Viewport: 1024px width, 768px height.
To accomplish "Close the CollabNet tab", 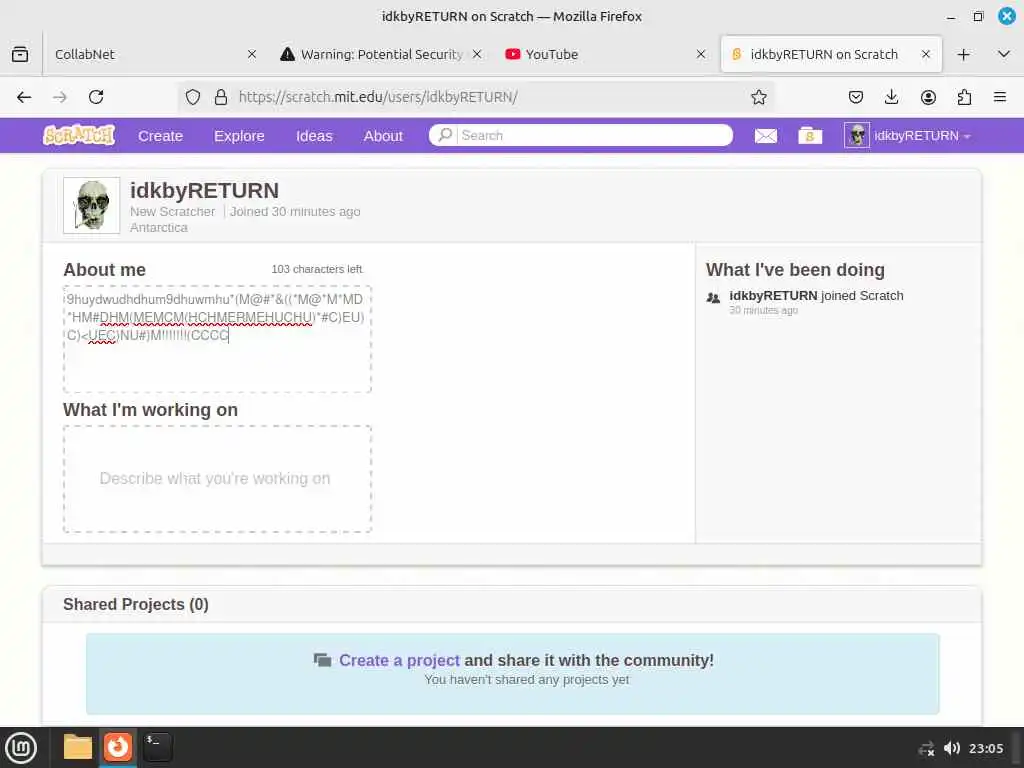I will tap(252, 54).
